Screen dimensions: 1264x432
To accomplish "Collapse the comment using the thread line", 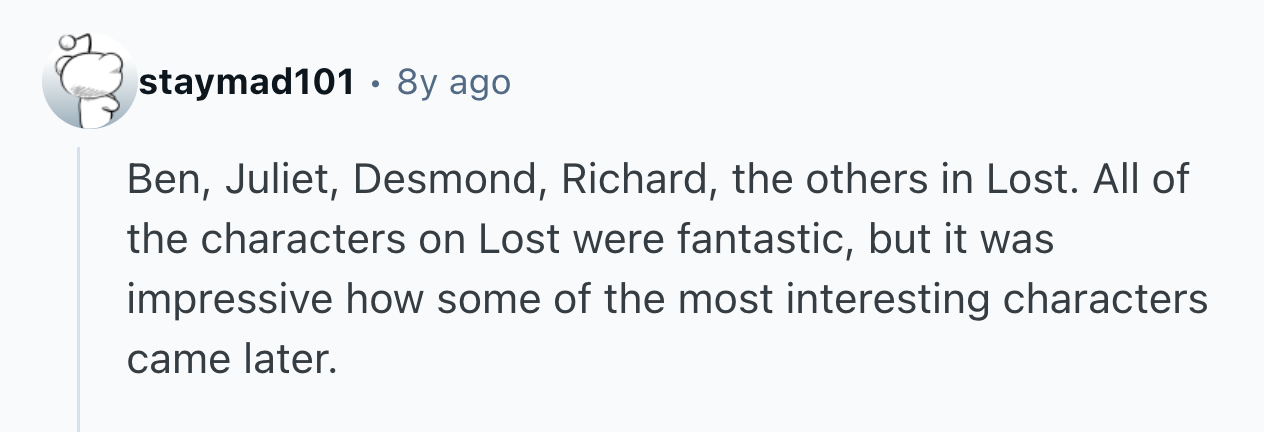I will (x=79, y=290).
